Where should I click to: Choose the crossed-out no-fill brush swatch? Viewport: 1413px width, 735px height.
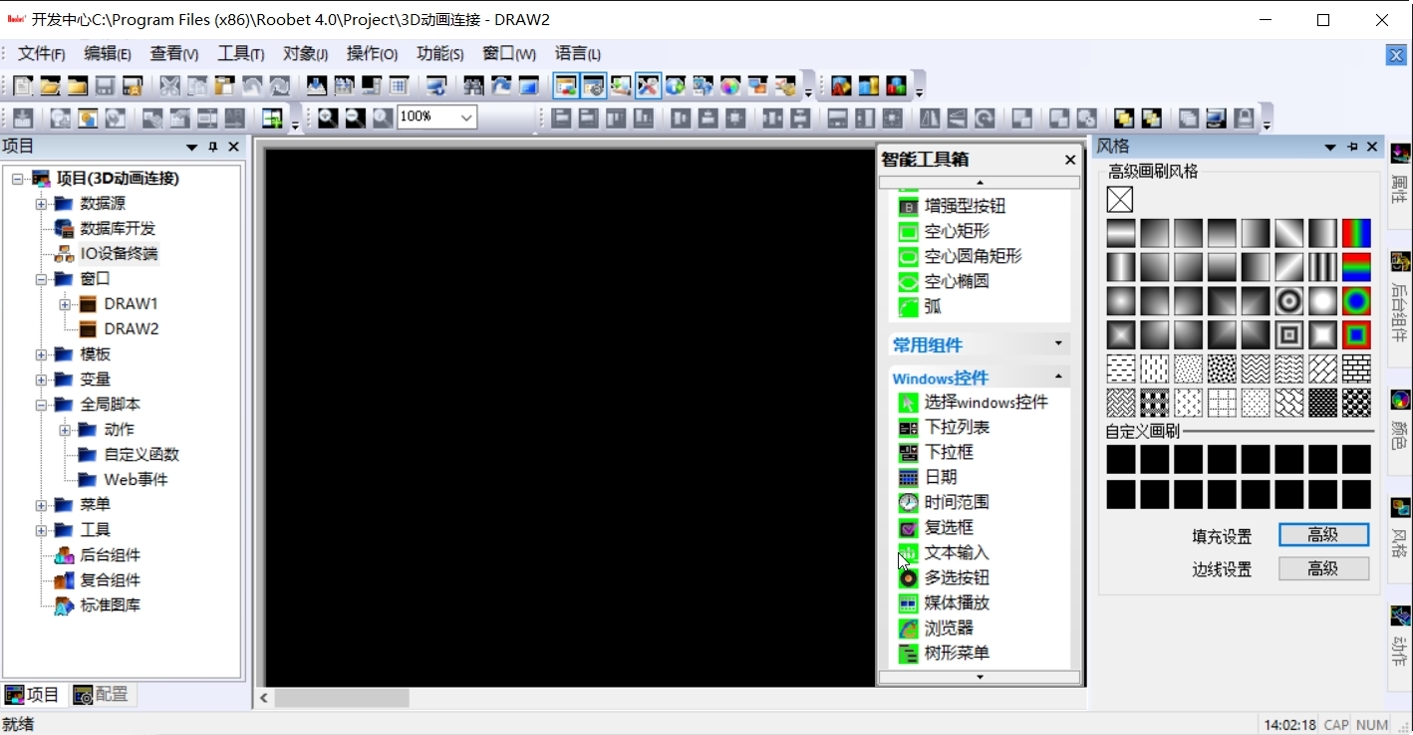(x=1120, y=200)
